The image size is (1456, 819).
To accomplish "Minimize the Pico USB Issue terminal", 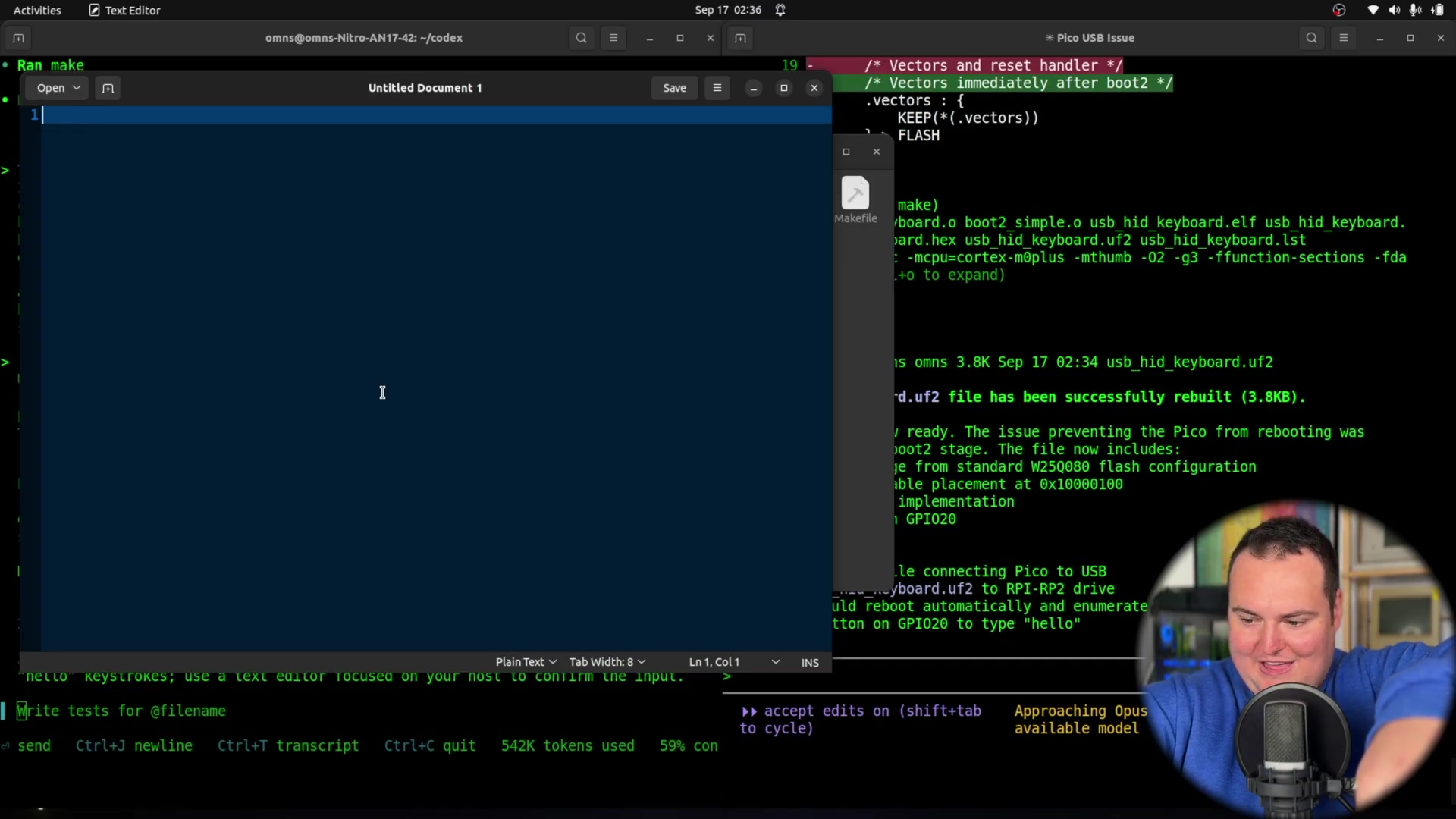I will click(x=1380, y=38).
